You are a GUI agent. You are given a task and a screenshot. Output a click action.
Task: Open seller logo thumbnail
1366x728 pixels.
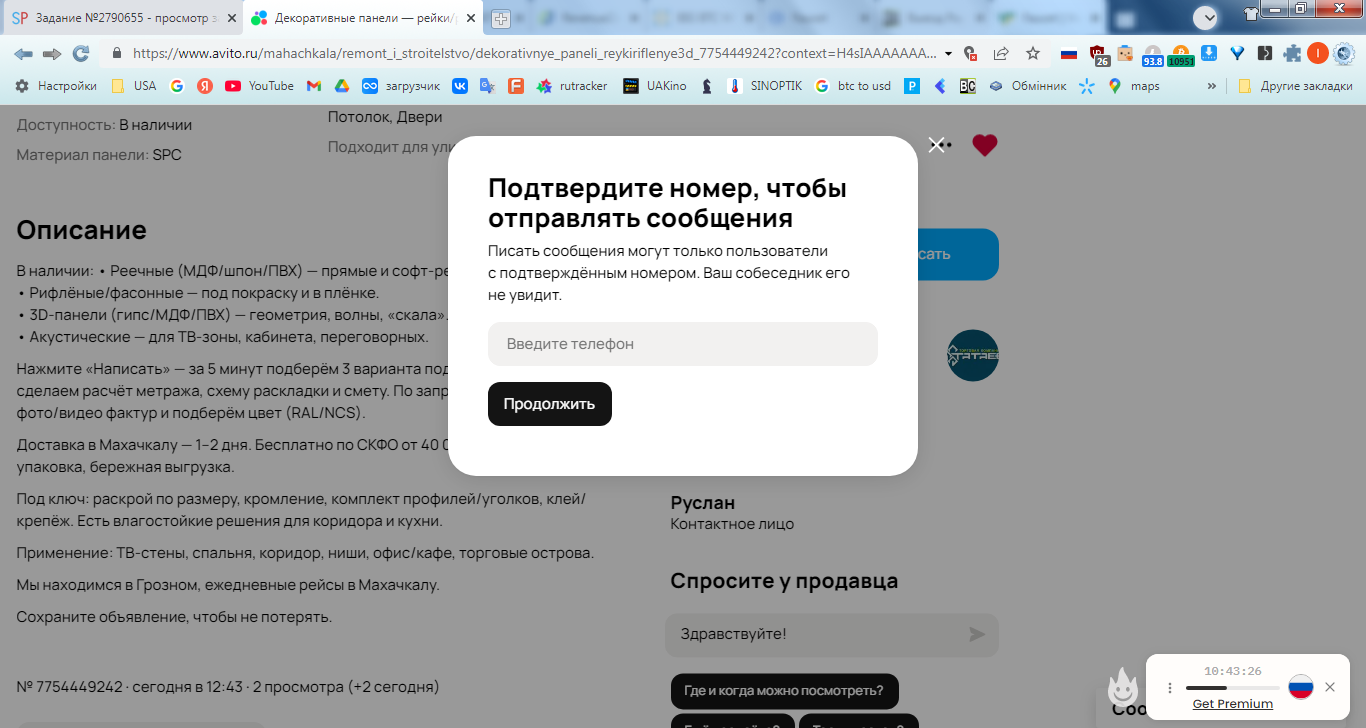click(973, 355)
